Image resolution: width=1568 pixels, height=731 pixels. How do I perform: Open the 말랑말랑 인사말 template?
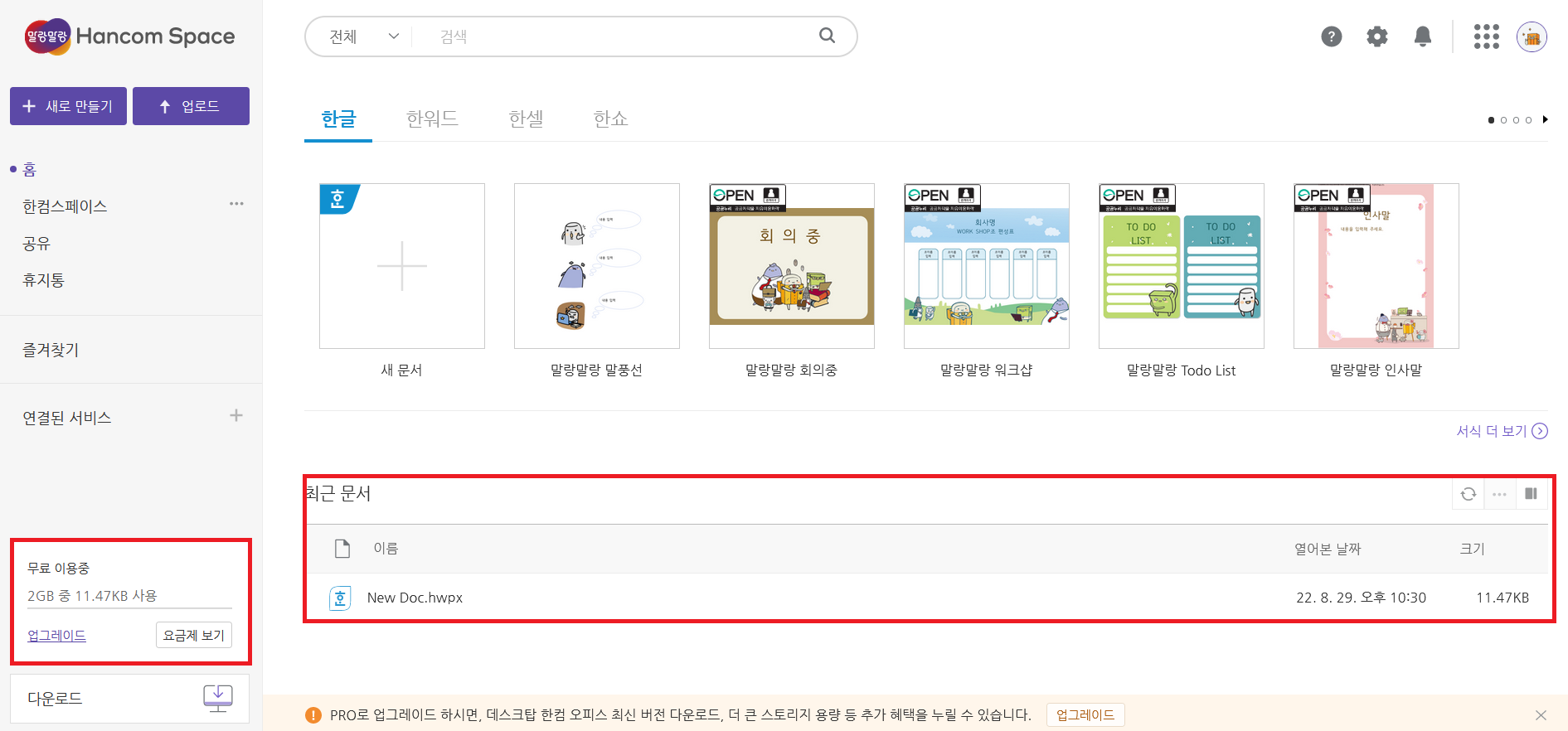coord(1376,266)
